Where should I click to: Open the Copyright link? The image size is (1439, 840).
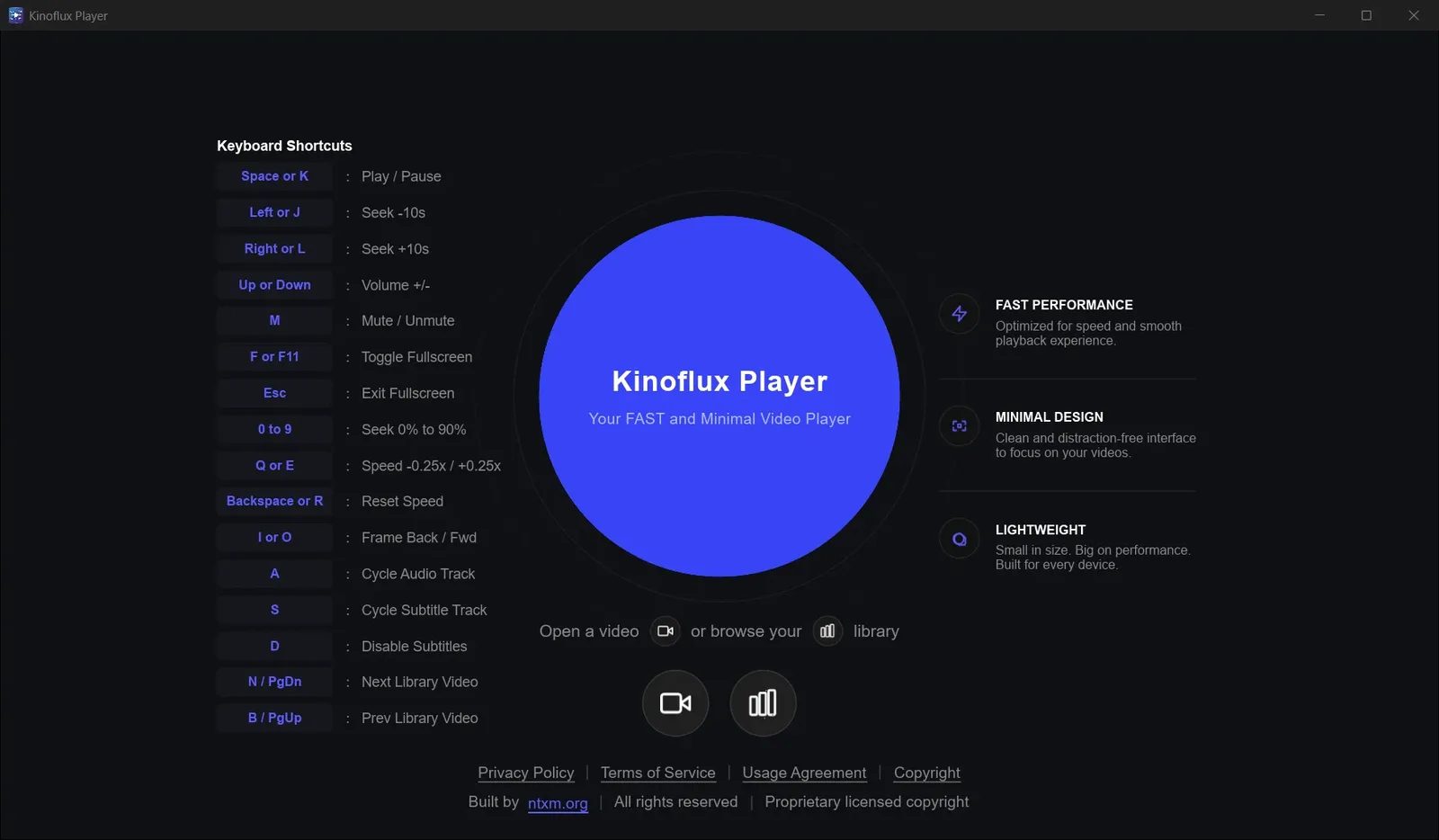point(927,773)
